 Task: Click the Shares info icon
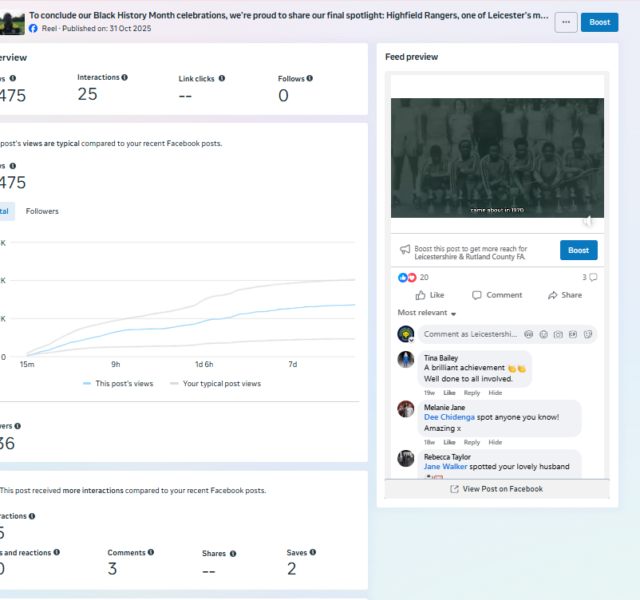pos(233,553)
